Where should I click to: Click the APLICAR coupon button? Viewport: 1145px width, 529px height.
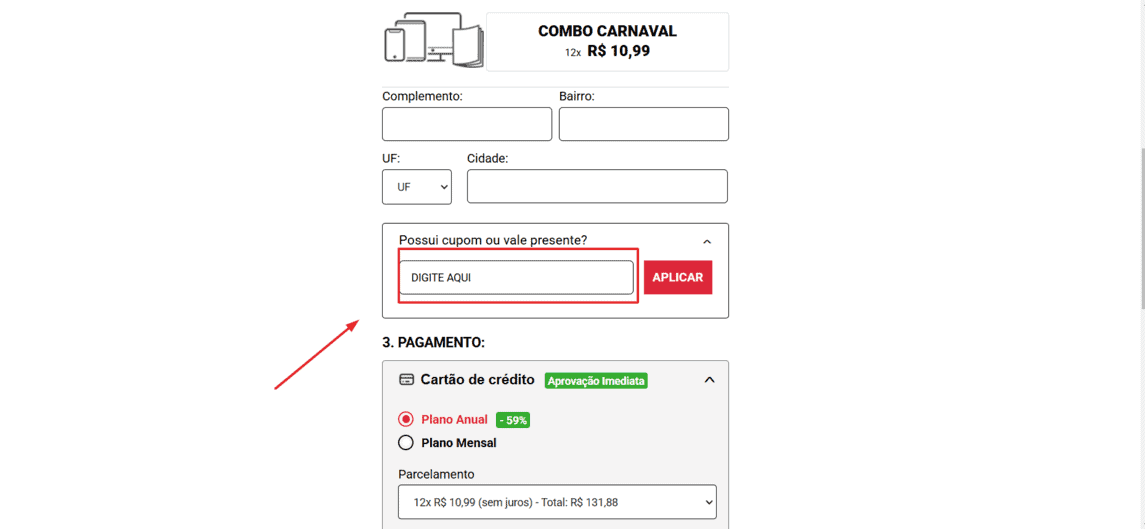coord(678,278)
